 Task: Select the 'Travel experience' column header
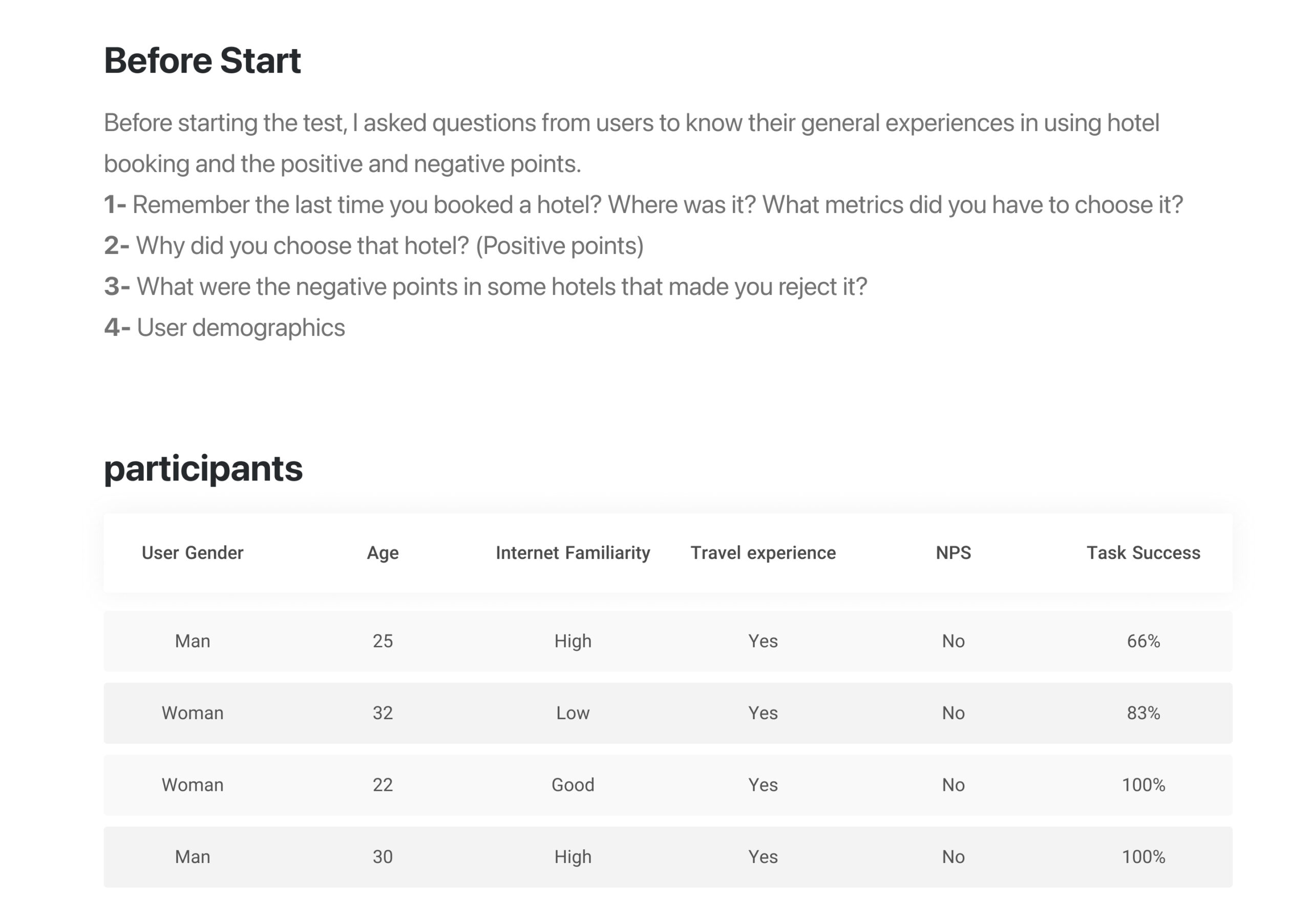coord(763,553)
